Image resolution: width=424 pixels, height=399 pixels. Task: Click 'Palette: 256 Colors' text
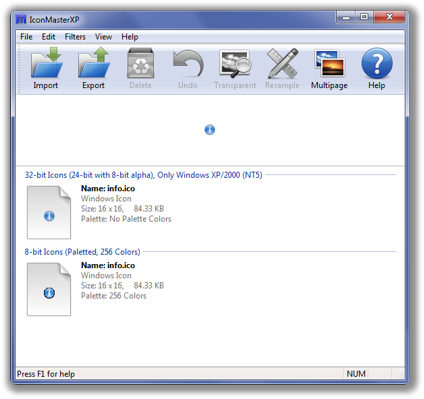point(114,296)
